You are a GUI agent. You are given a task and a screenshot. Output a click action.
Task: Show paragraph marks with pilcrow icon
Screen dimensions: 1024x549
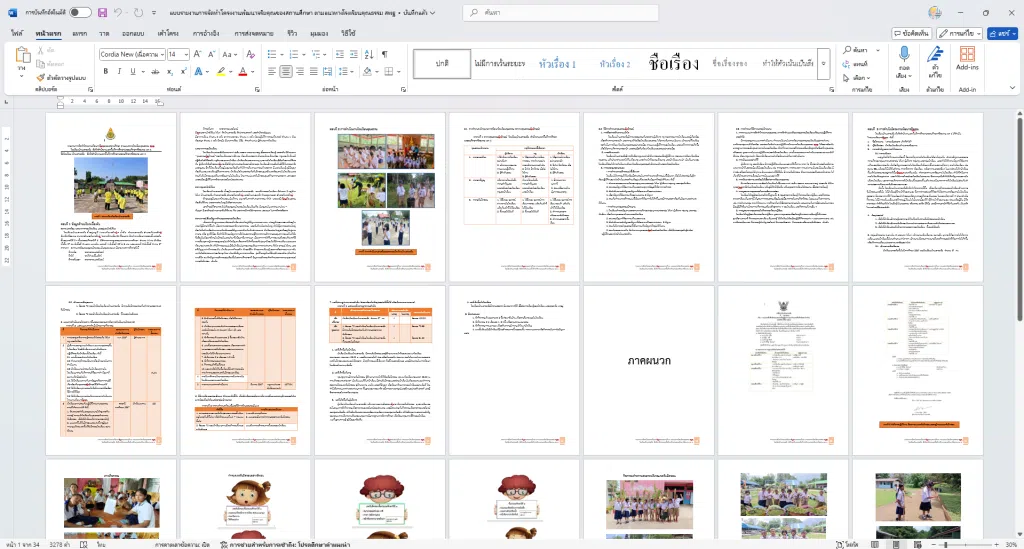tap(385, 54)
